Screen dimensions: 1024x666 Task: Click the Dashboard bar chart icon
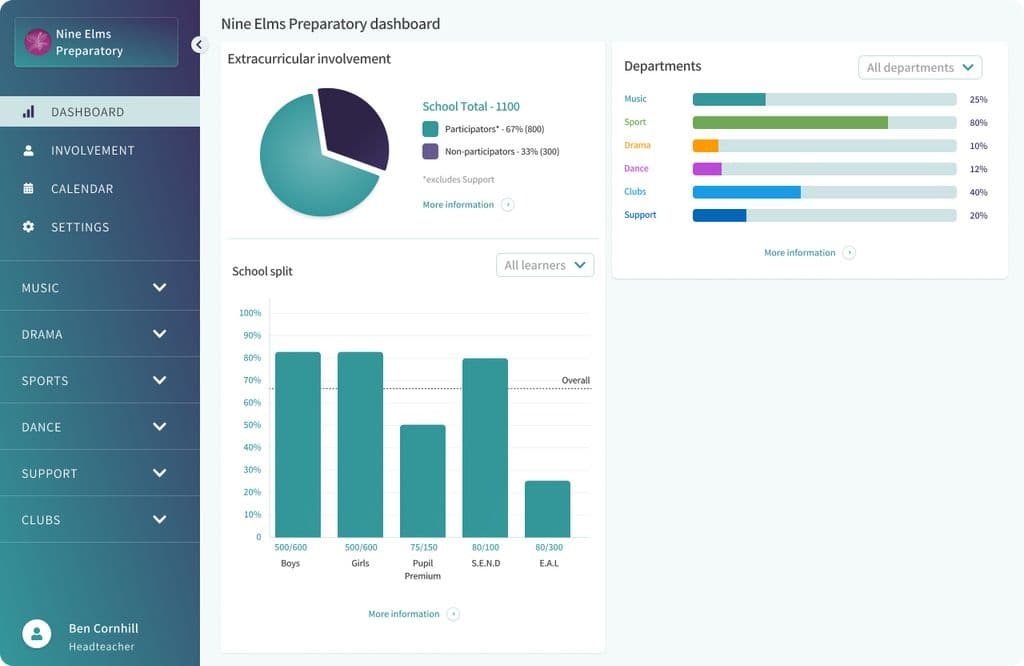[29, 112]
